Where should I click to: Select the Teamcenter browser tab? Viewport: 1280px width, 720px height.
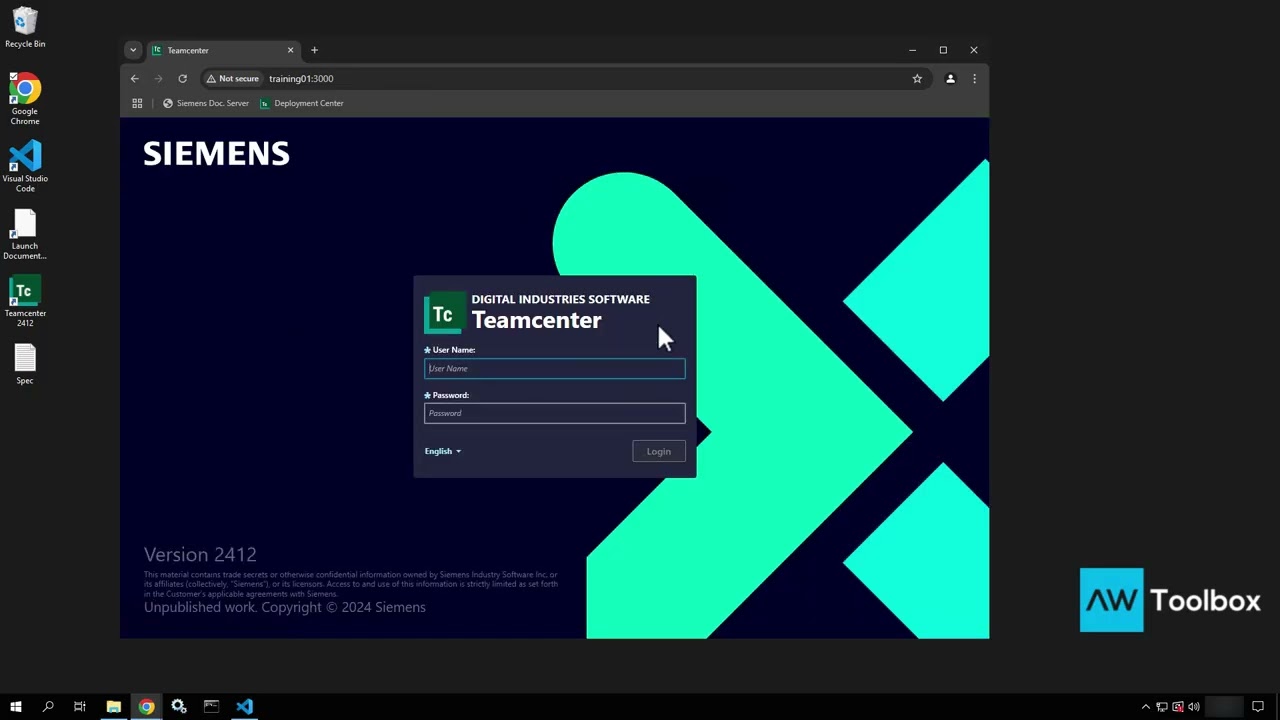point(222,50)
